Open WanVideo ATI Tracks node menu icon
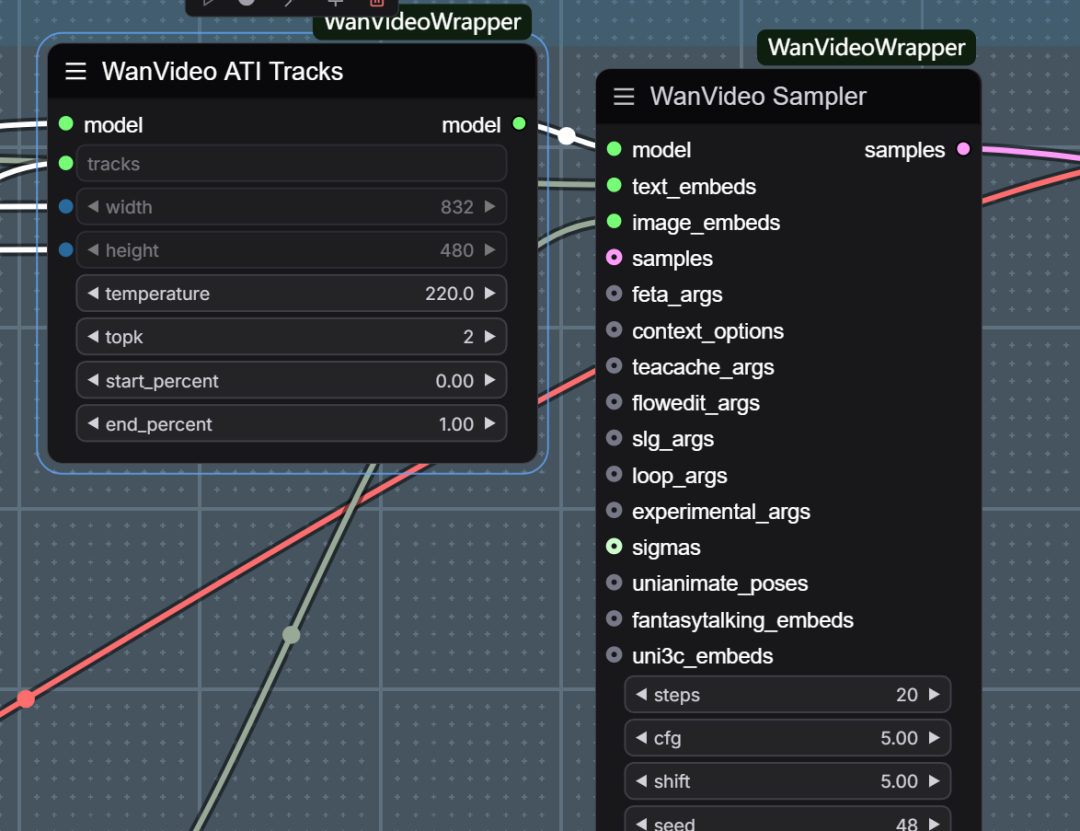Screen dimensions: 1080x831 point(76,71)
